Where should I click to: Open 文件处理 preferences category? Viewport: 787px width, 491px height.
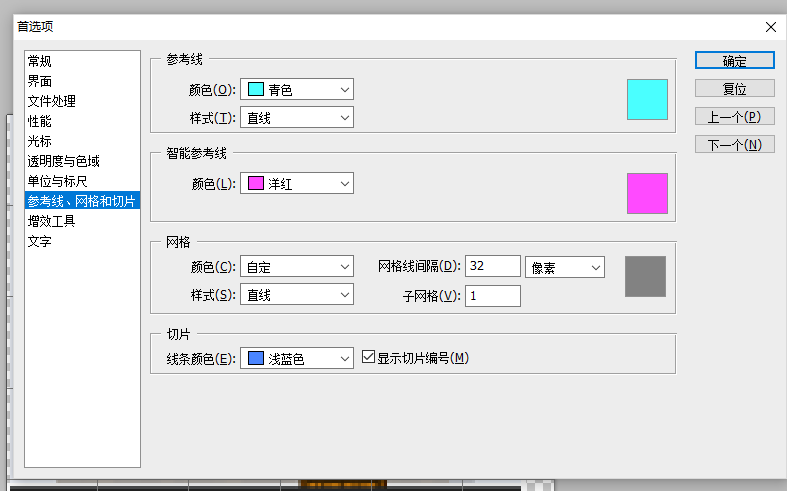82,101
